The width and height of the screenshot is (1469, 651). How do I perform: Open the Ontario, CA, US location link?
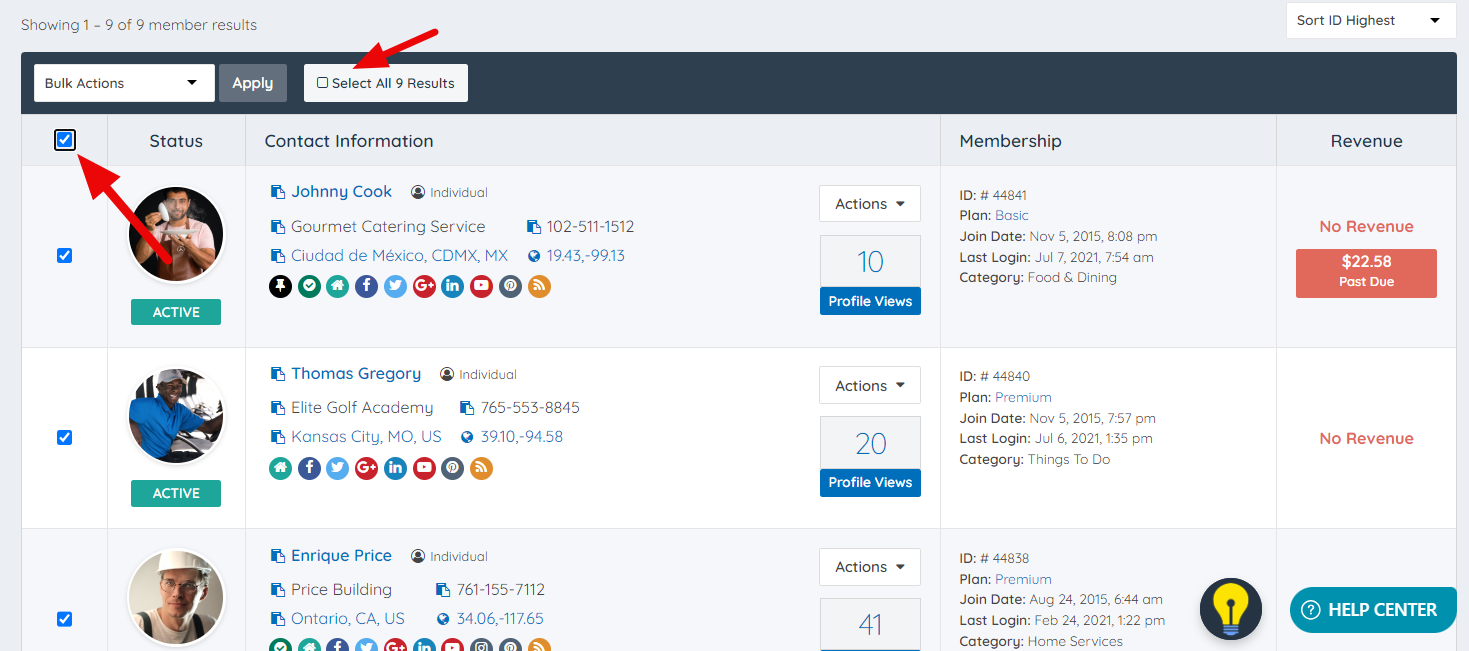[x=348, y=619]
